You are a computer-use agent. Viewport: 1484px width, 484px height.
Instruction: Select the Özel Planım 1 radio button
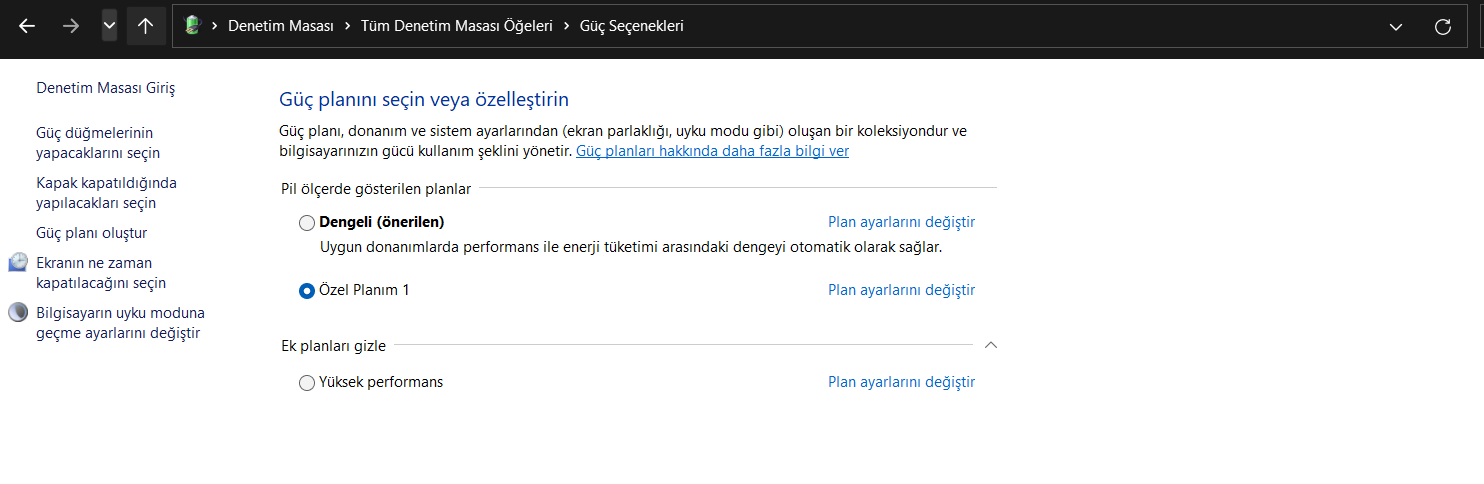[x=307, y=291]
